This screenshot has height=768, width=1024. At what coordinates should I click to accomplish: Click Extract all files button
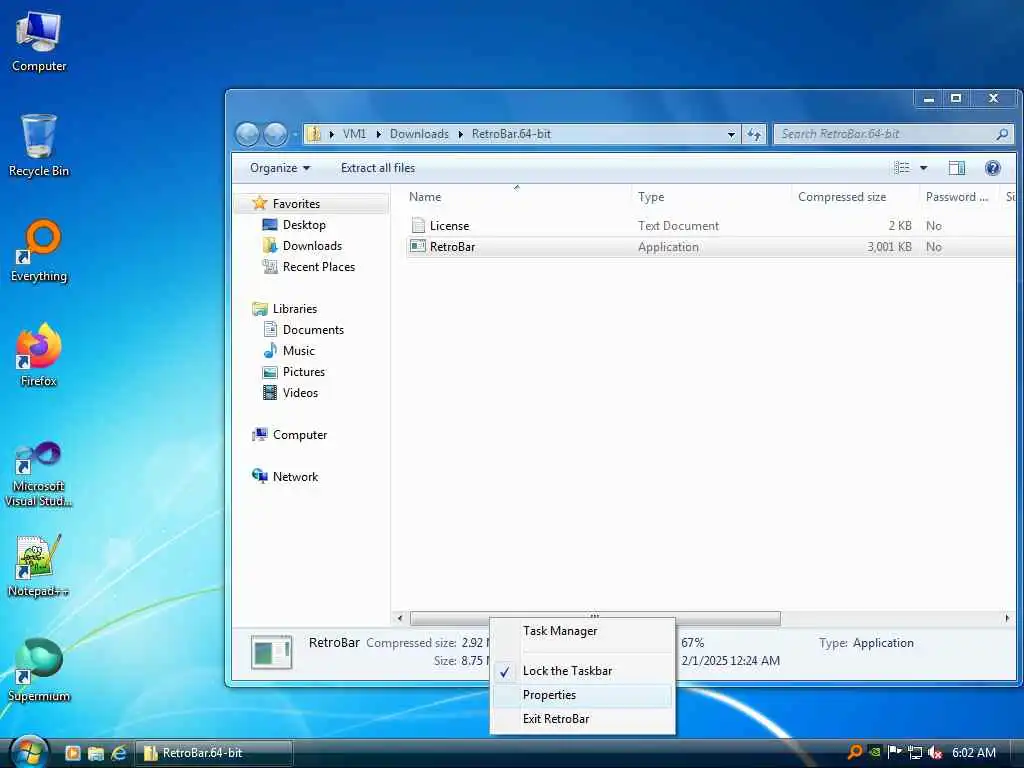[x=377, y=168]
